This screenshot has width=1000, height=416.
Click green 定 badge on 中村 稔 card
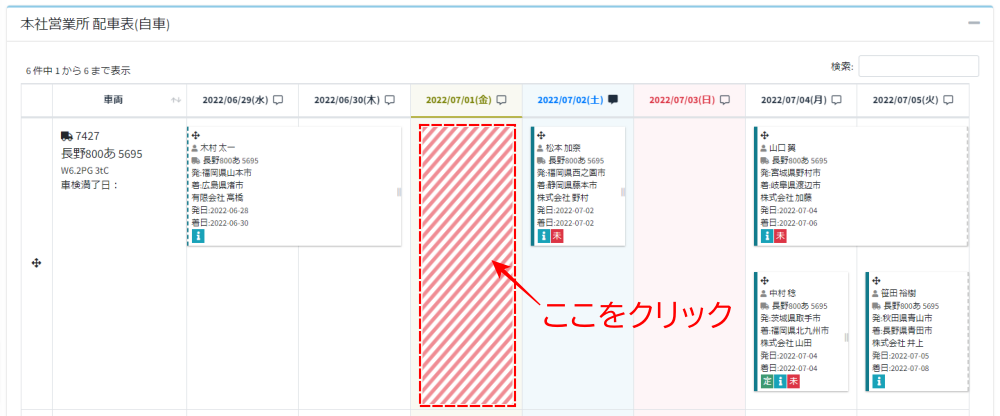pyautogui.click(x=765, y=382)
